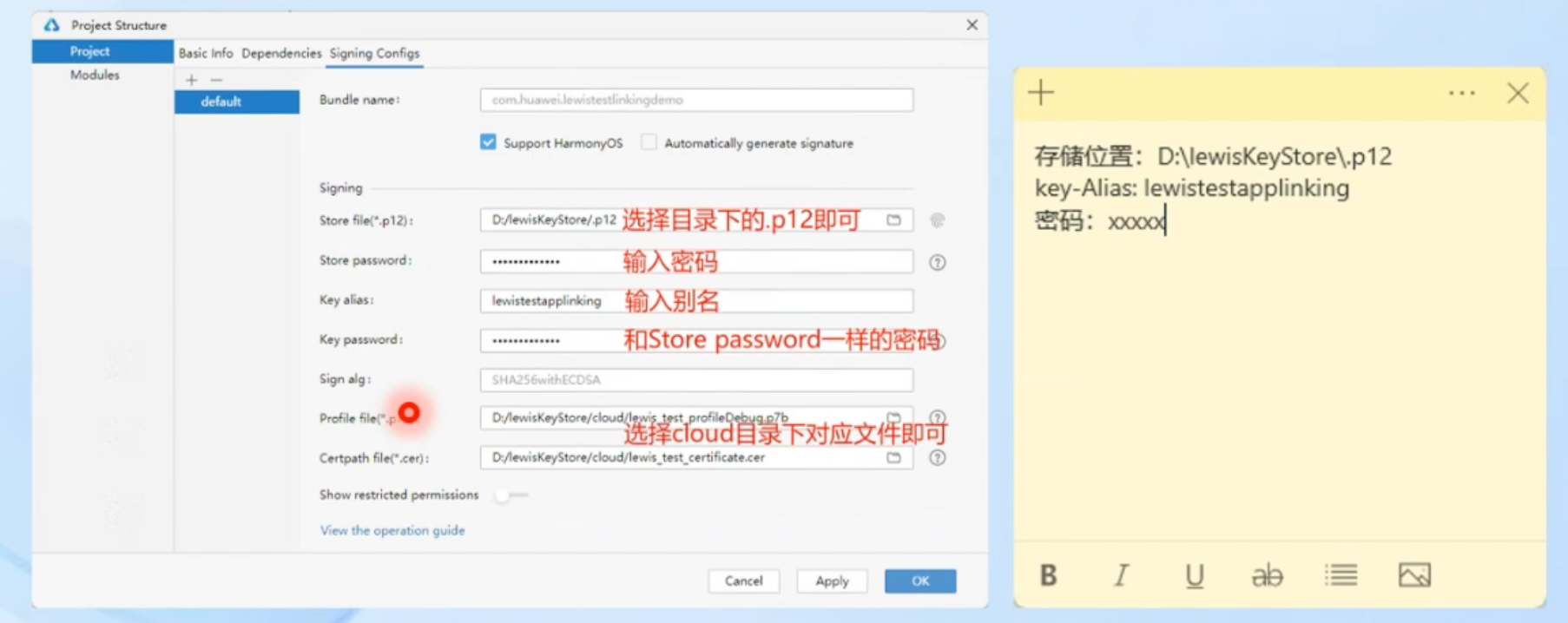This screenshot has height=623, width=1568.
Task: Switch to Basic Info tab
Action: 206,53
